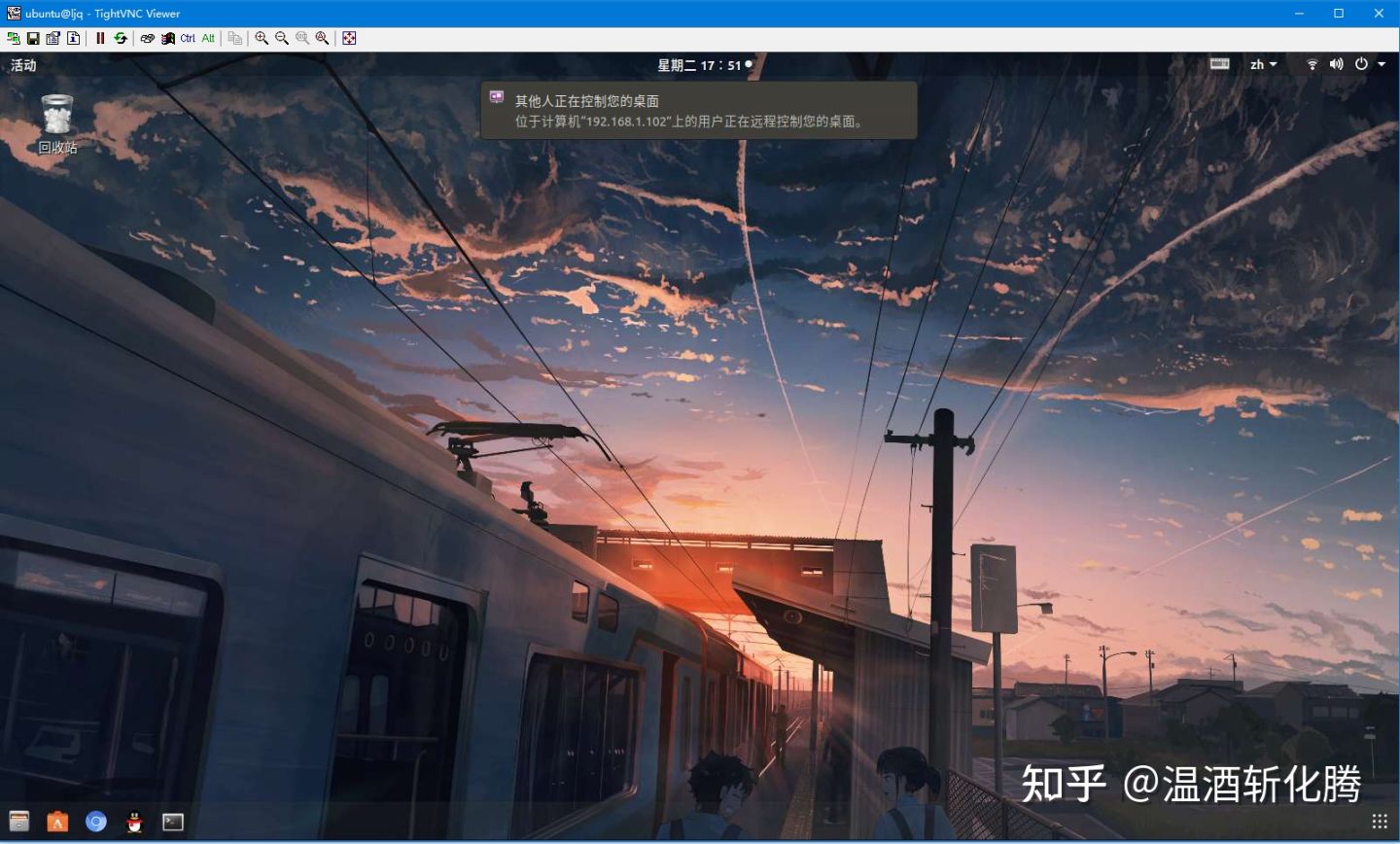The width and height of the screenshot is (1400, 844).
Task: Refresh the remote screen
Action: pyautogui.click(x=121, y=38)
